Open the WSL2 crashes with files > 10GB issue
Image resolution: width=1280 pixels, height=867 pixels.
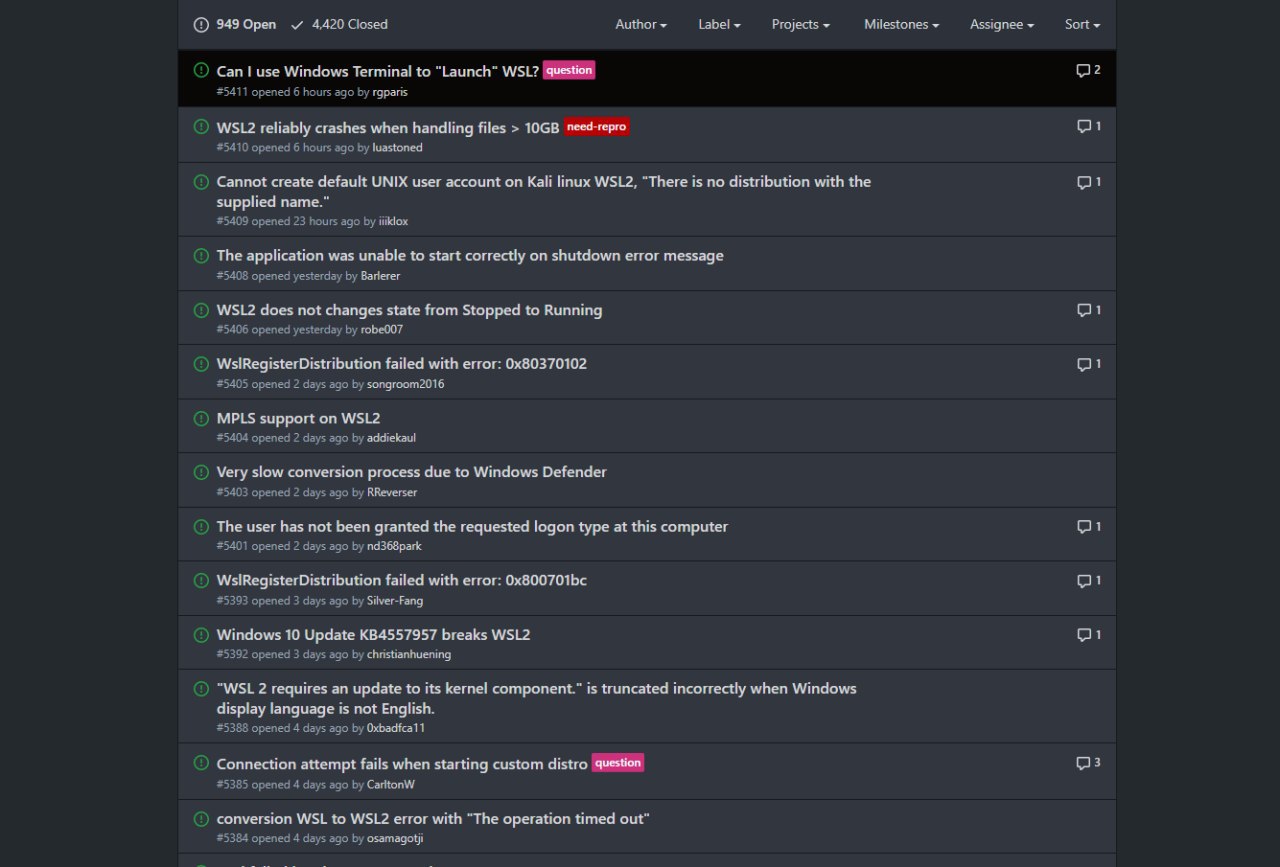(388, 127)
